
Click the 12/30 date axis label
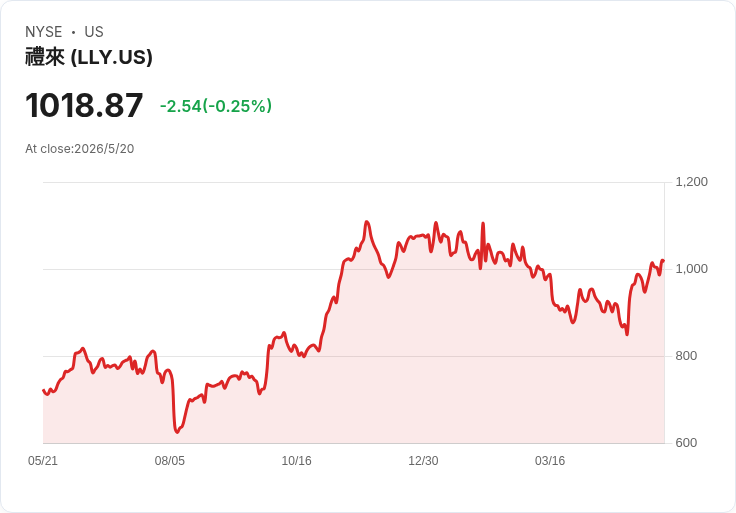tap(423, 460)
